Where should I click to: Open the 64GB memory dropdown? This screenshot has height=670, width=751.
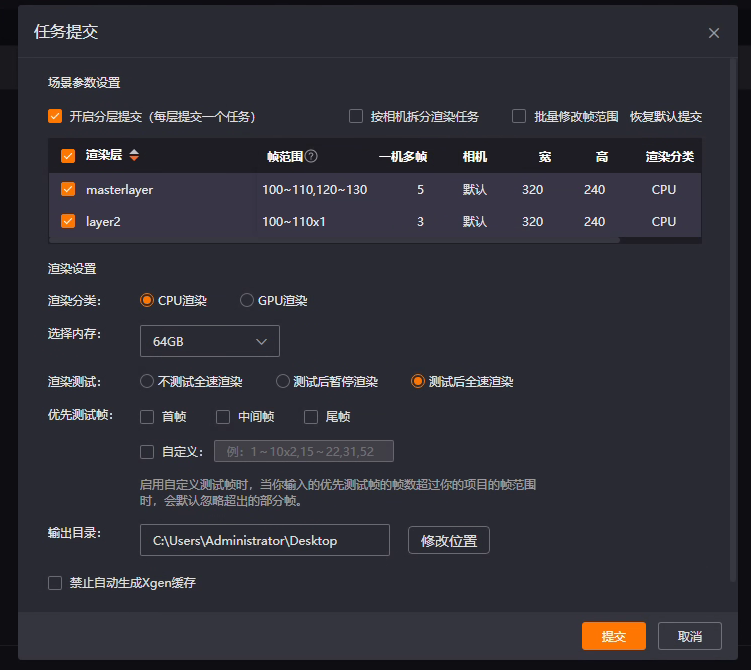[x=209, y=341]
